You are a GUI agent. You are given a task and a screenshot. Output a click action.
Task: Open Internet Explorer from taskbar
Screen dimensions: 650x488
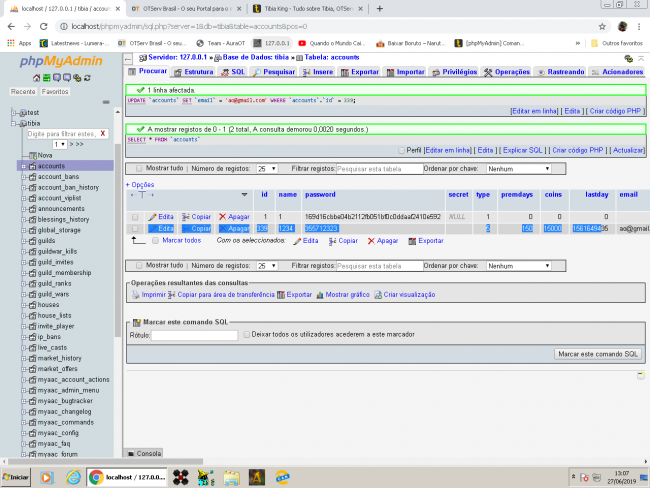click(73, 478)
